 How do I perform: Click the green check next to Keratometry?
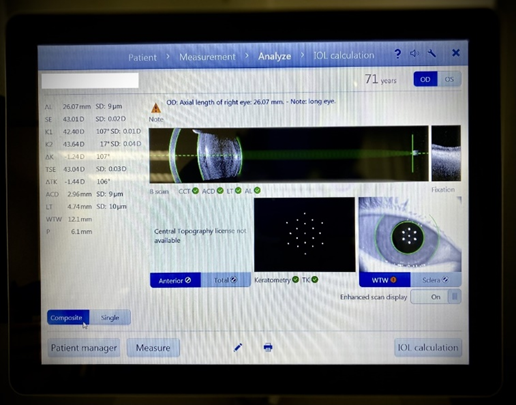point(295,280)
